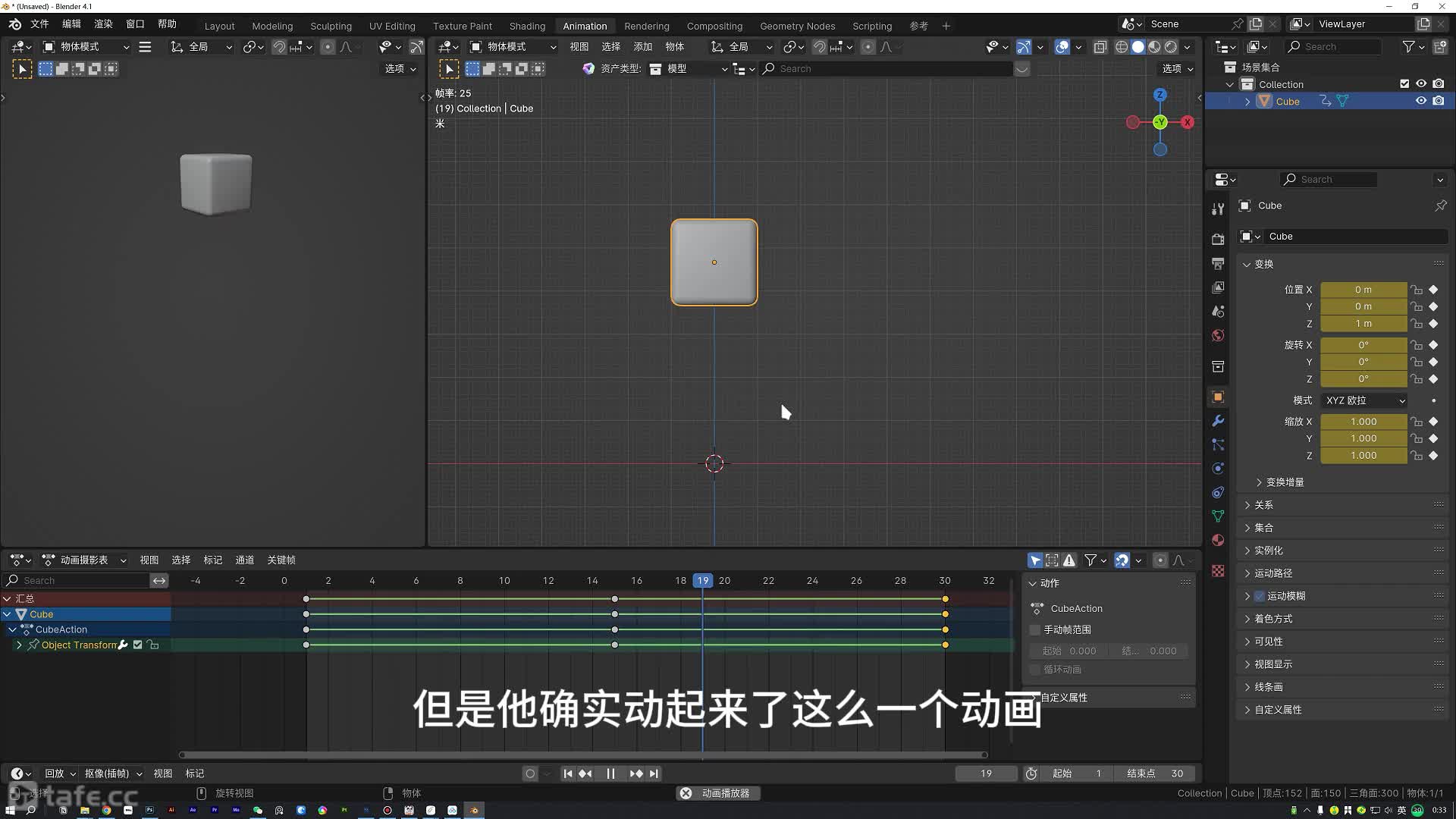This screenshot has width=1456, height=819.
Task: Toggle the dope sheet 'only show errors' icon
Action: (1069, 560)
